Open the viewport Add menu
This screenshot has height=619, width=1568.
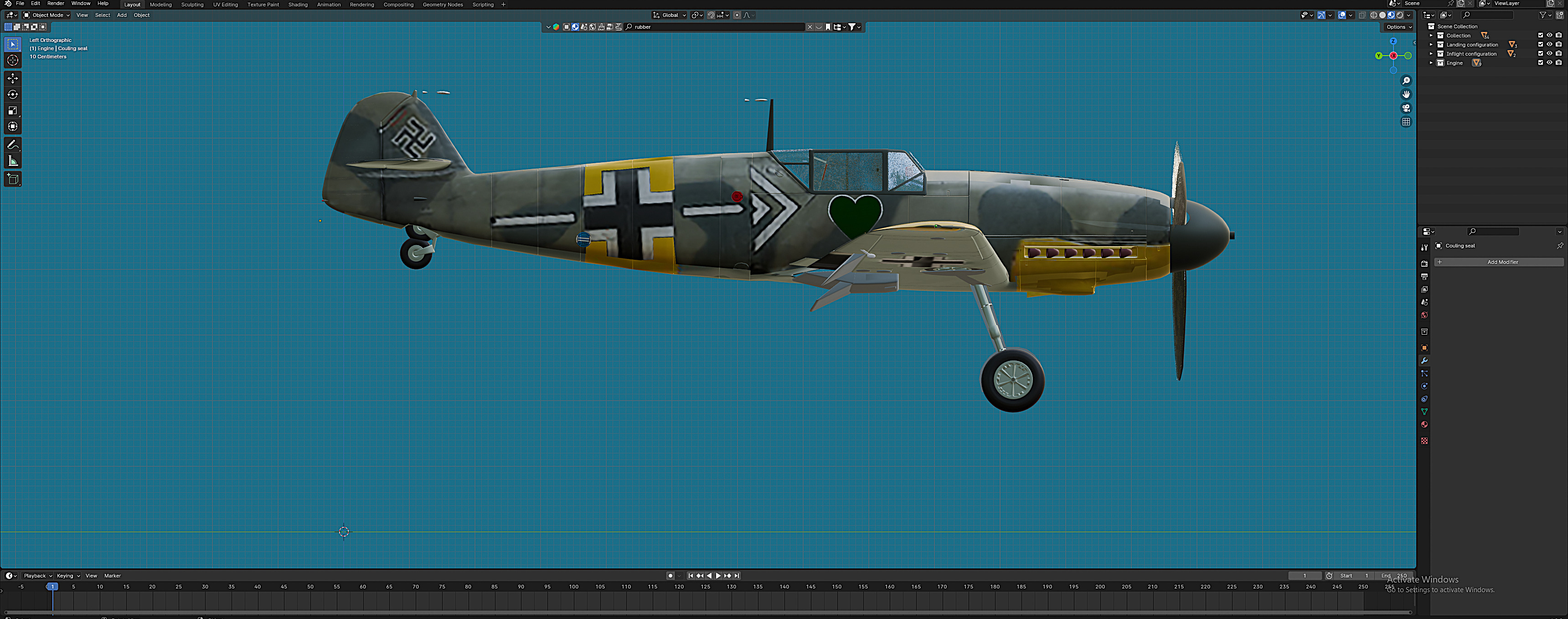tap(122, 15)
